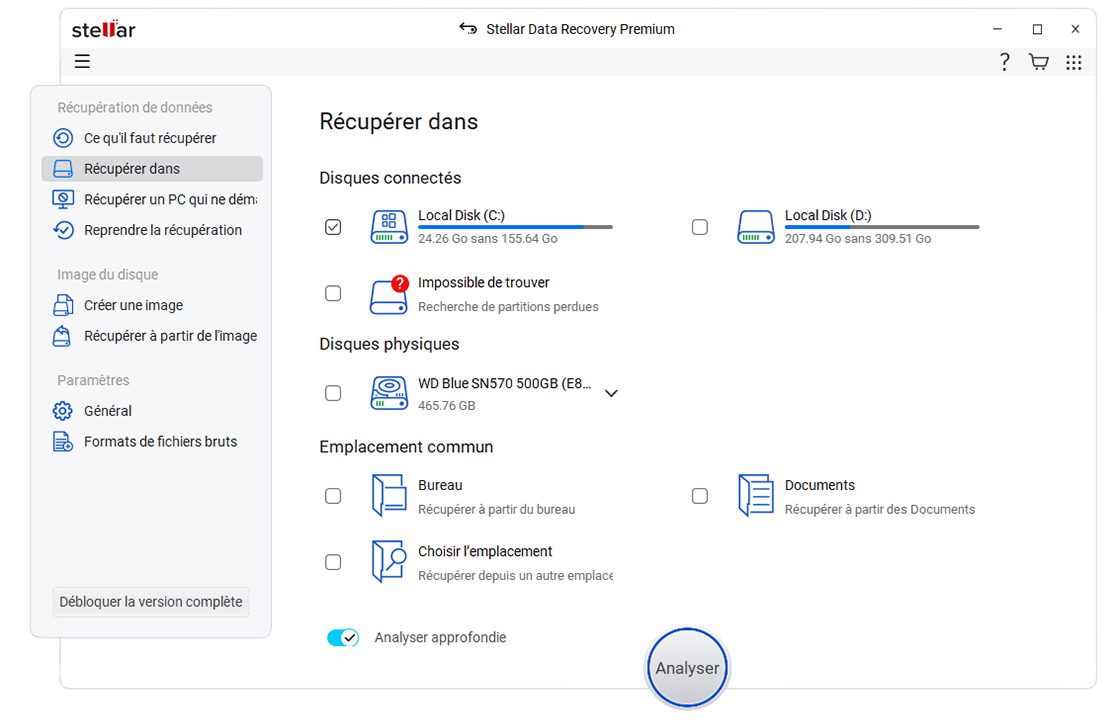1118x723 pixels.
Task: Toggle the Analyser approfondie switch
Action: [x=343, y=637]
